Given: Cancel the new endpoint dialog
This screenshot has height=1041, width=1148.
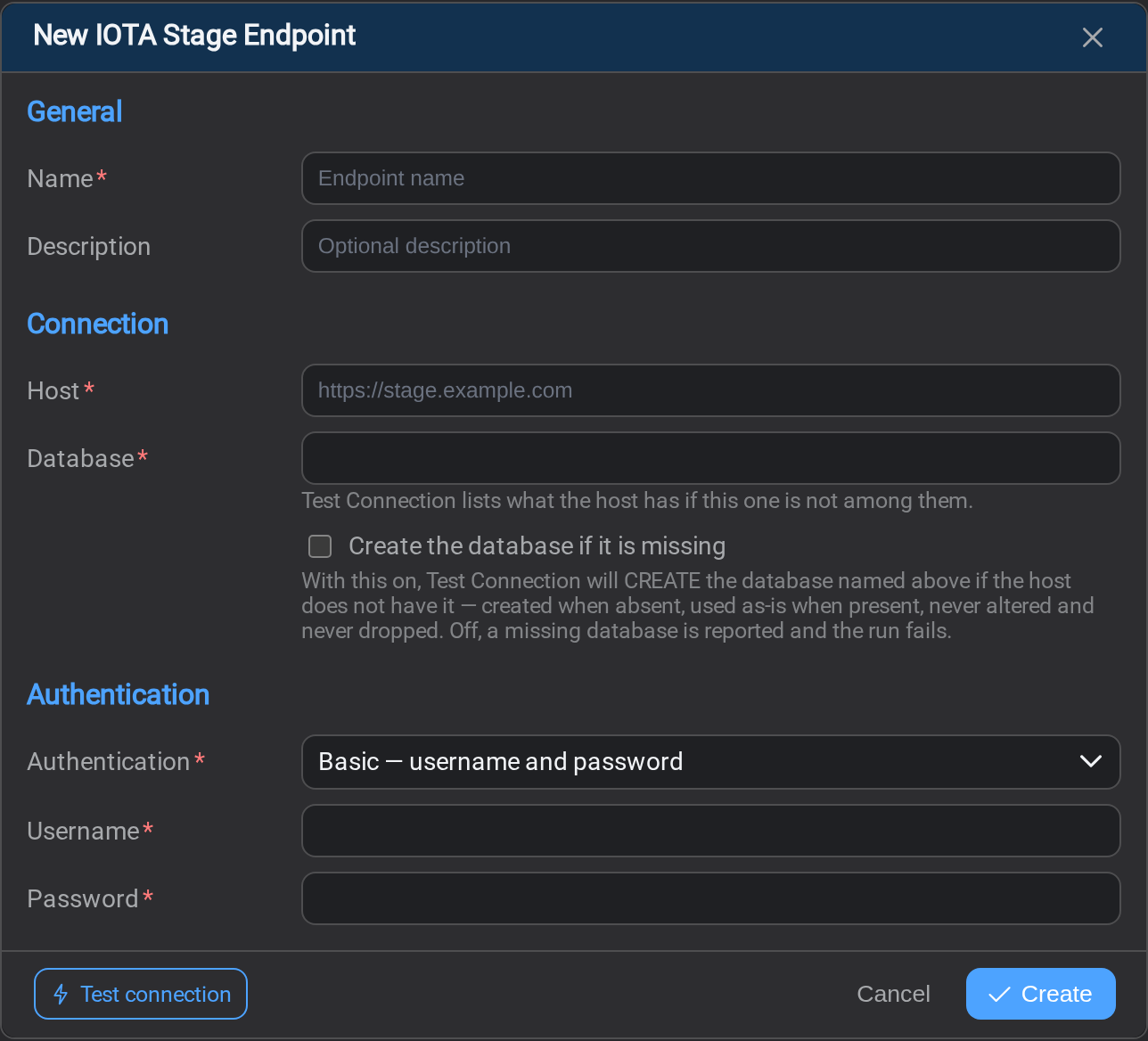Looking at the screenshot, I should (x=893, y=994).
